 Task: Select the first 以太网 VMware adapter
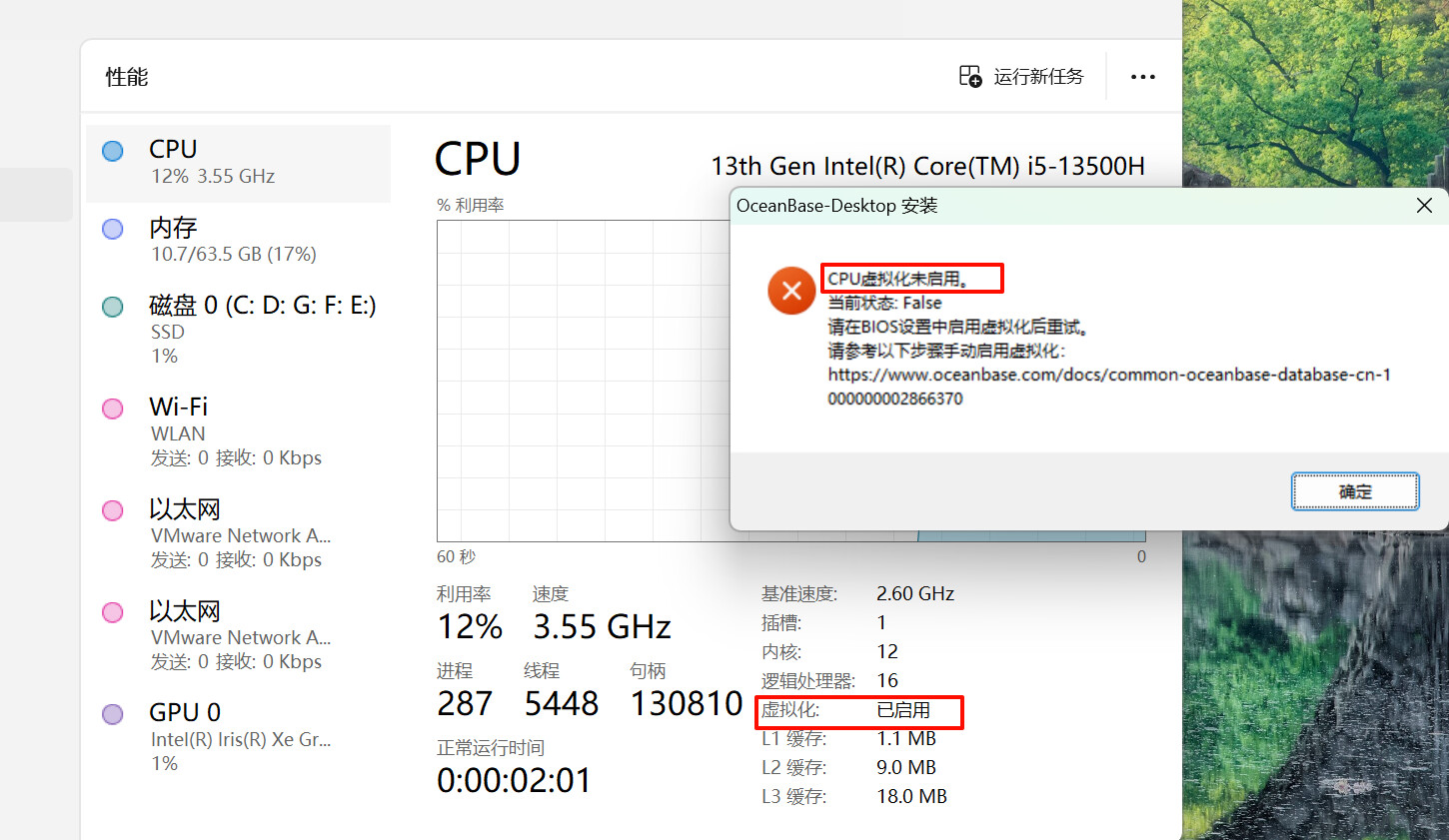point(238,534)
